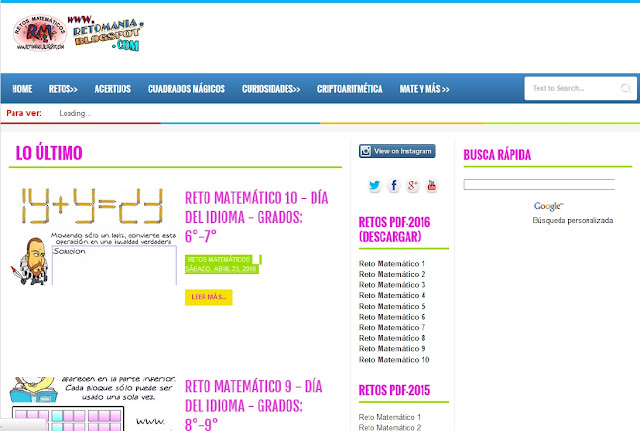
Task: Open the YouTube social icon
Action: point(431,186)
